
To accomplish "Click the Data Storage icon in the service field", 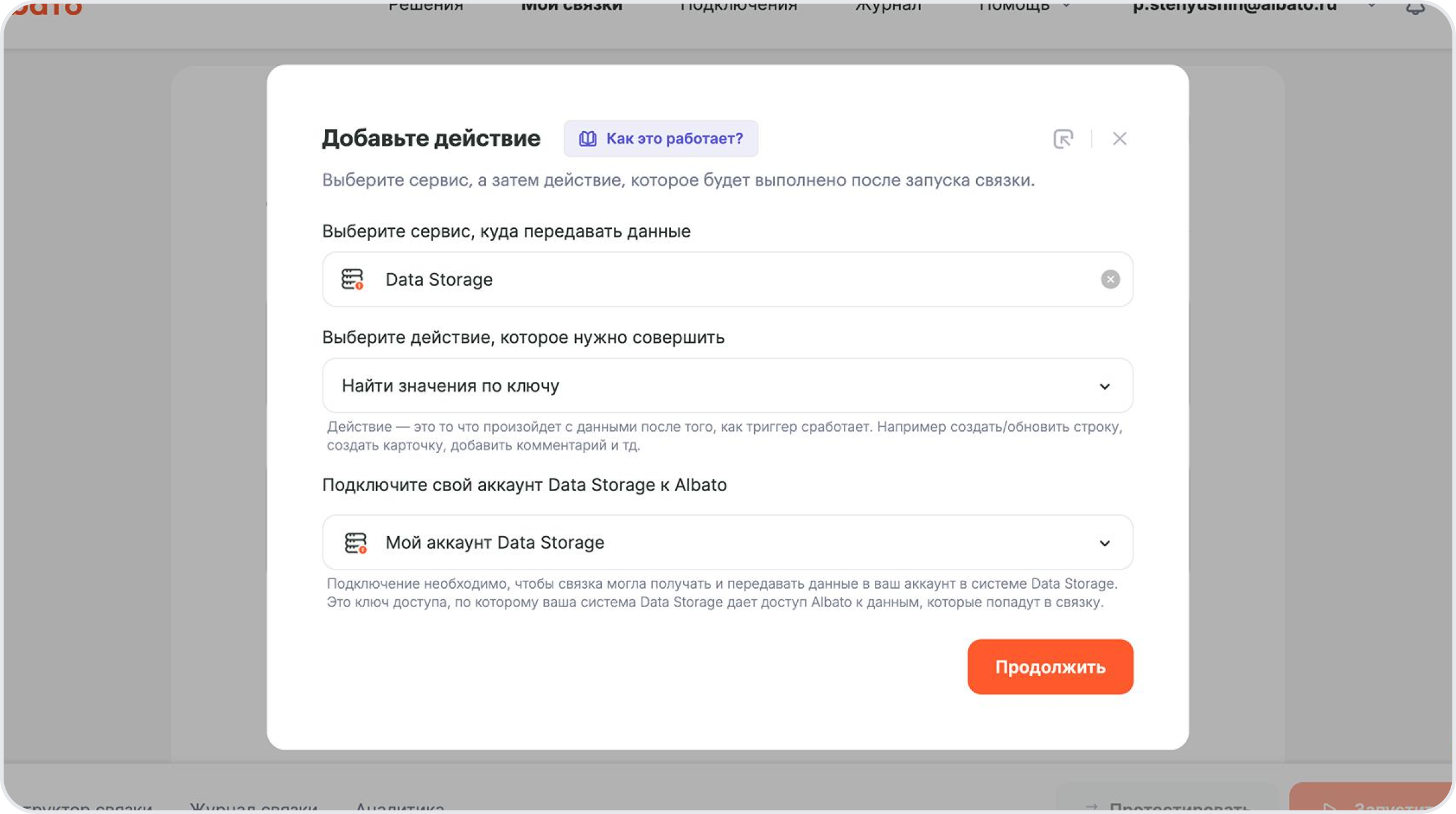I will [x=352, y=279].
